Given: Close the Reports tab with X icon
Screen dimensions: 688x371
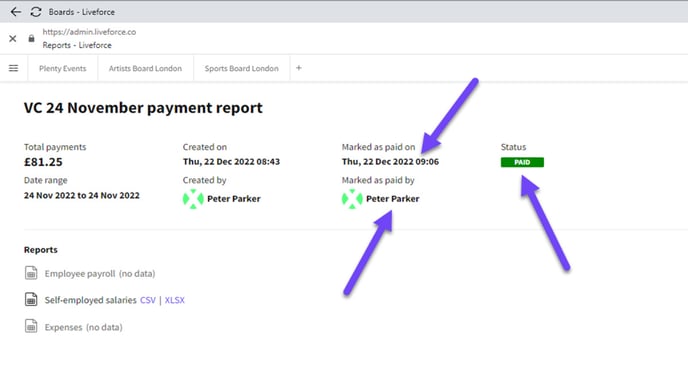Looking at the screenshot, I should tap(13, 39).
